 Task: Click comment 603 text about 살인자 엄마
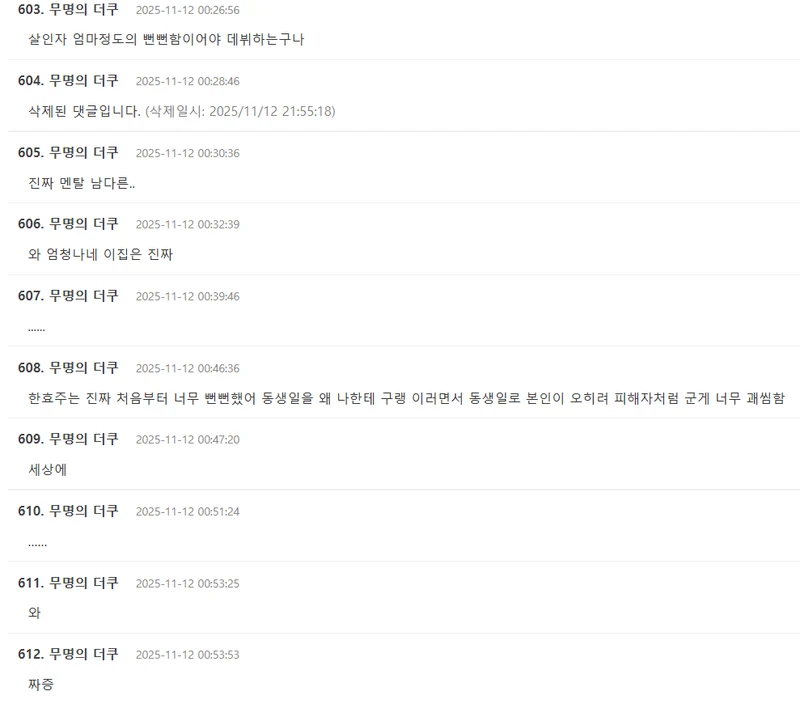pos(166,39)
